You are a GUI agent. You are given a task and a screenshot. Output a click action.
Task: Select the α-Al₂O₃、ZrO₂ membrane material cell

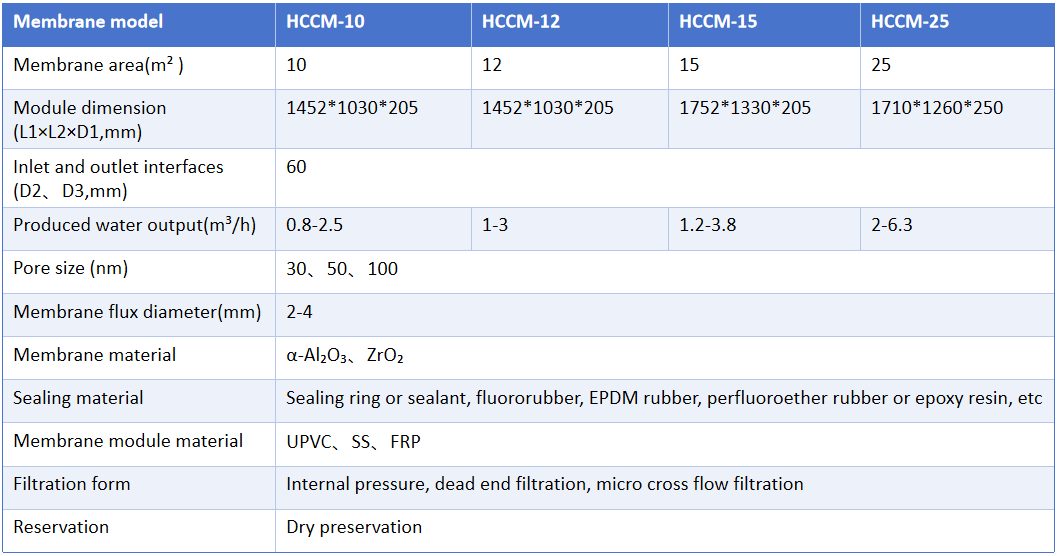(x=345, y=355)
